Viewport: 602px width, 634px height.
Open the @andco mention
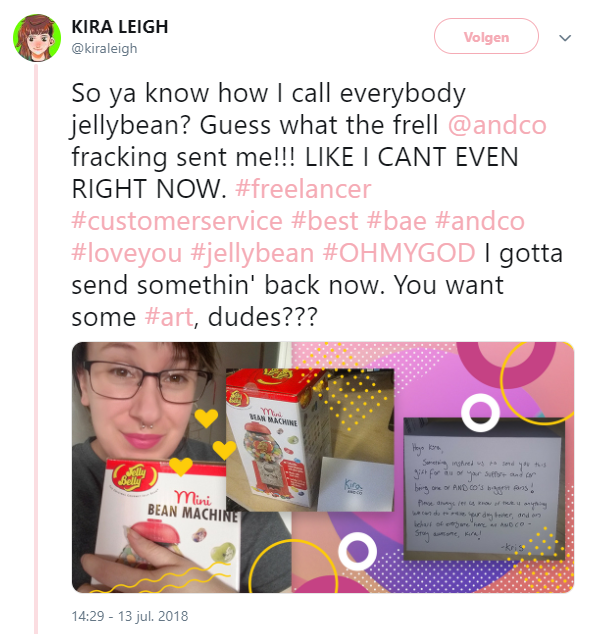(x=497, y=125)
